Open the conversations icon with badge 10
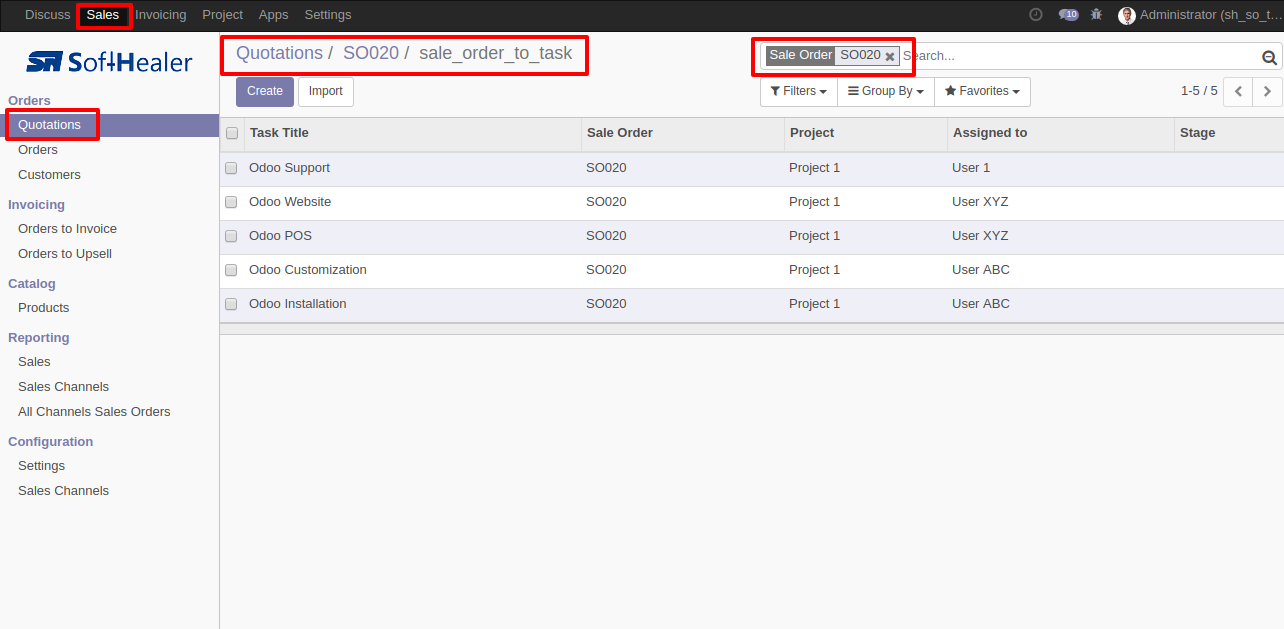The image size is (1284, 629). point(1068,15)
